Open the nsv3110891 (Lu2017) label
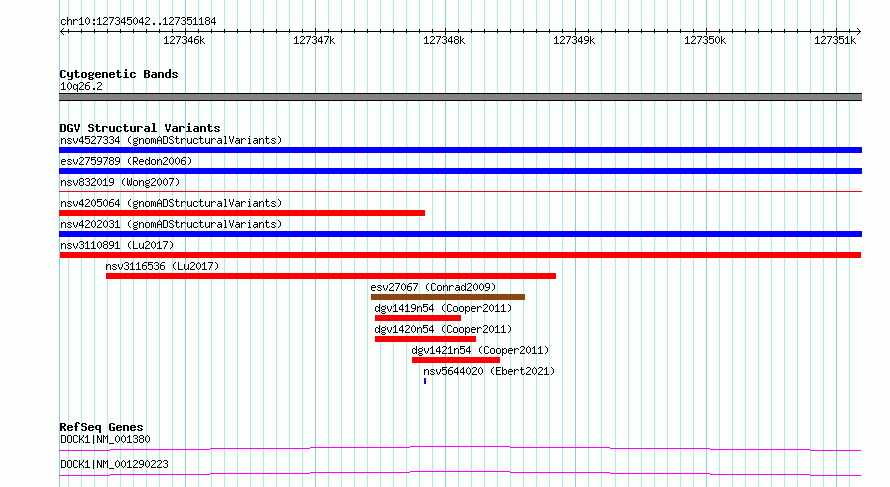This screenshot has width=890, height=487. (117, 245)
